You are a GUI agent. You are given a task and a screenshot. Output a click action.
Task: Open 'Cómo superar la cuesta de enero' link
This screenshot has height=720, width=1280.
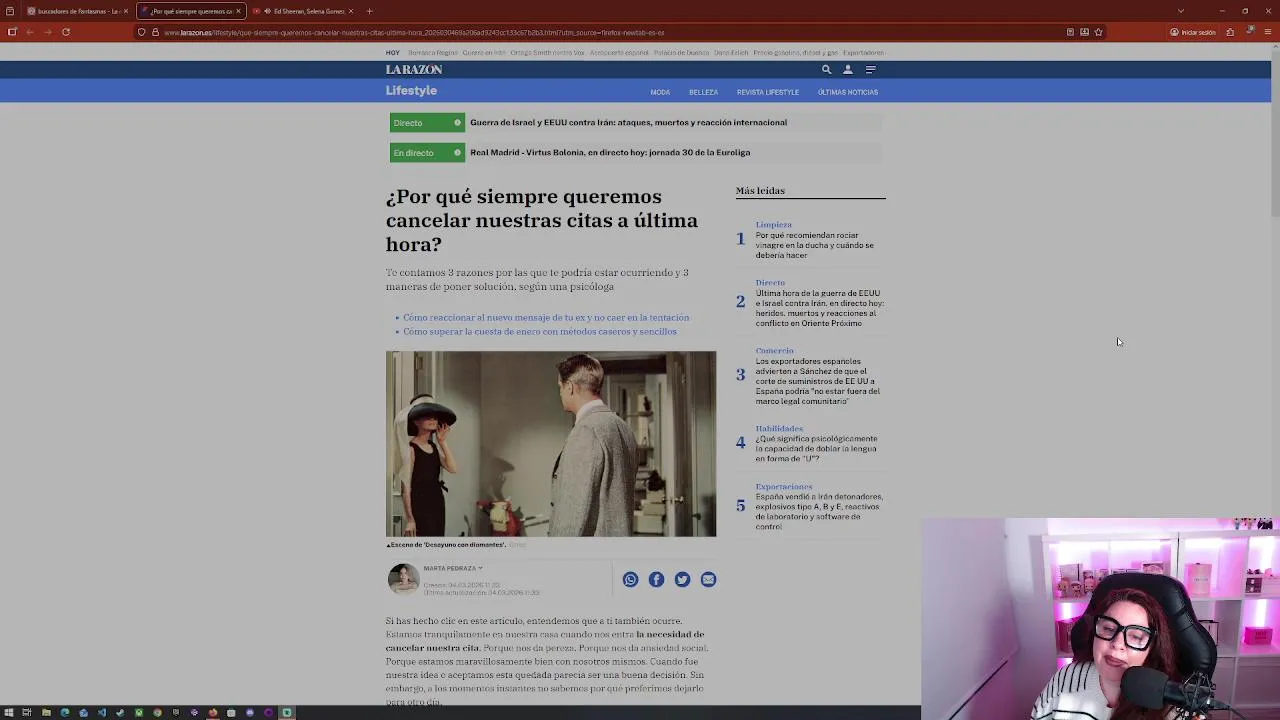click(x=540, y=331)
